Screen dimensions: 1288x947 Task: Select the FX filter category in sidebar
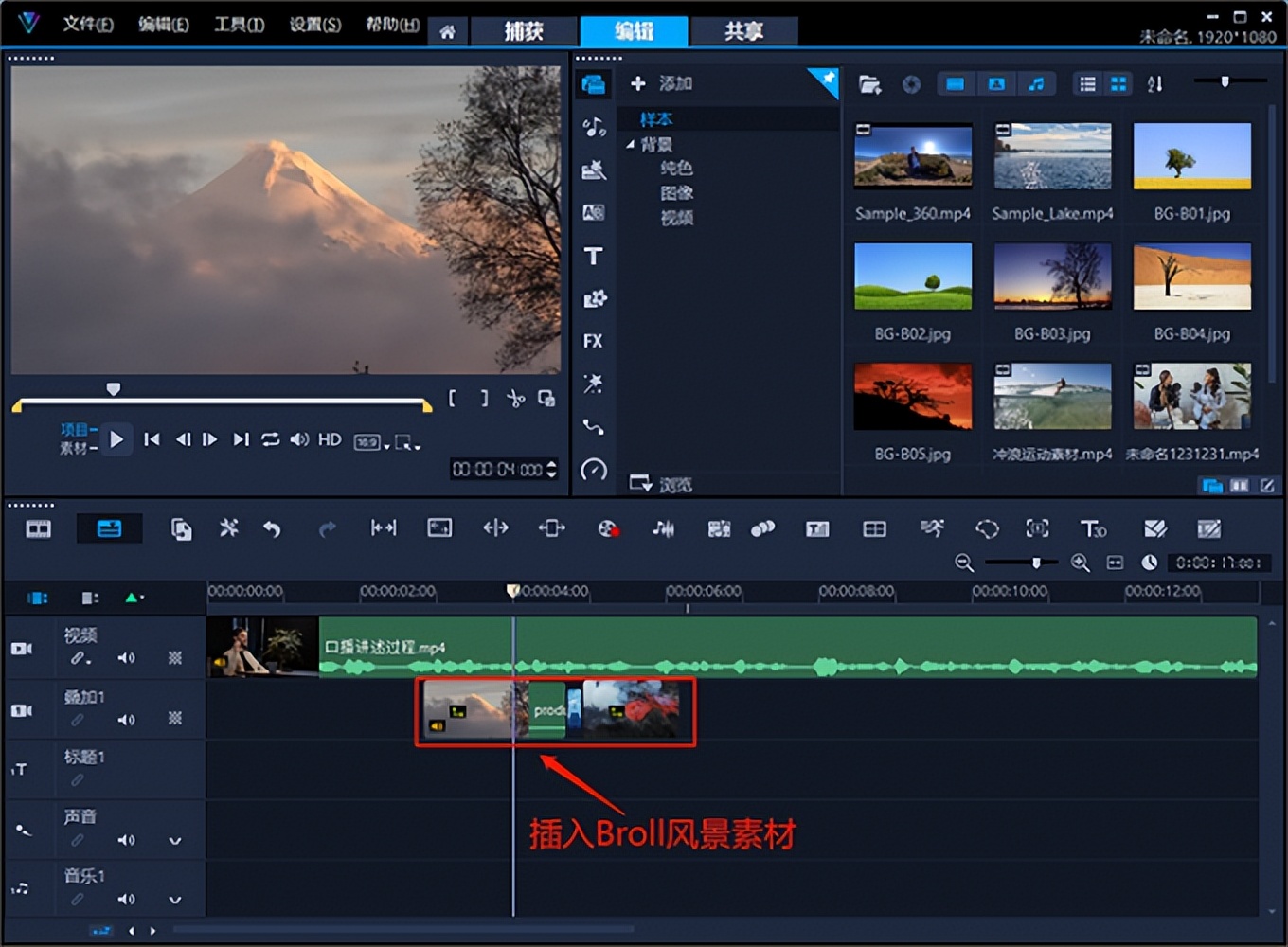pyautogui.click(x=594, y=341)
